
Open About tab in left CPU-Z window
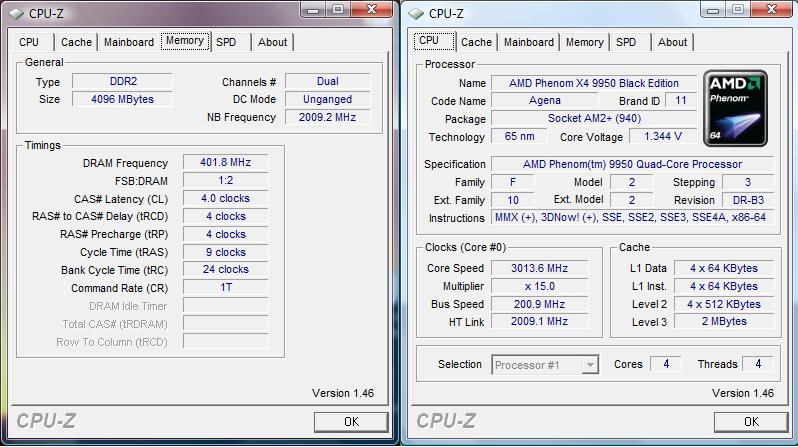pos(272,42)
